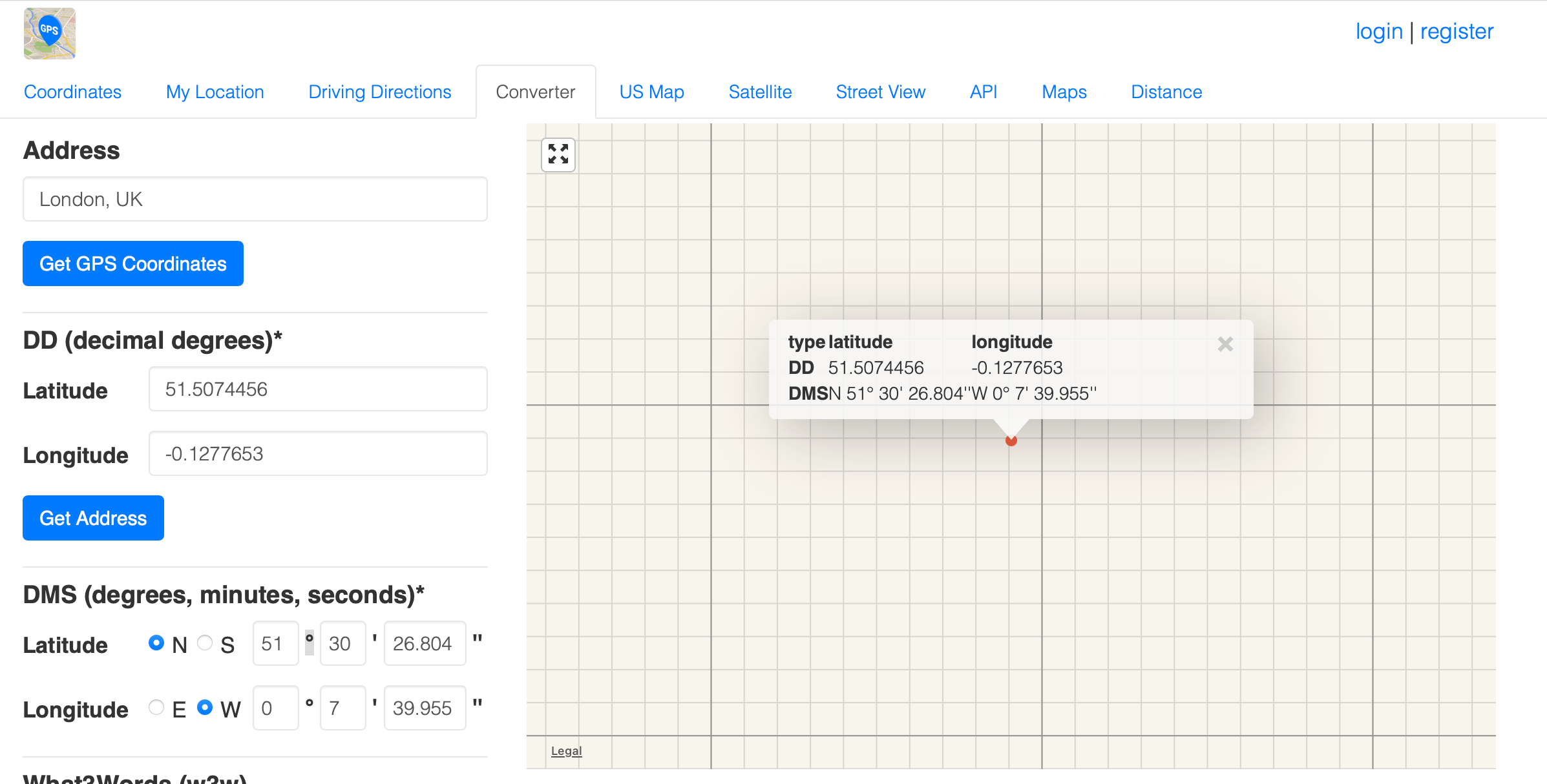
Task: Focus the Address input field
Action: click(255, 199)
